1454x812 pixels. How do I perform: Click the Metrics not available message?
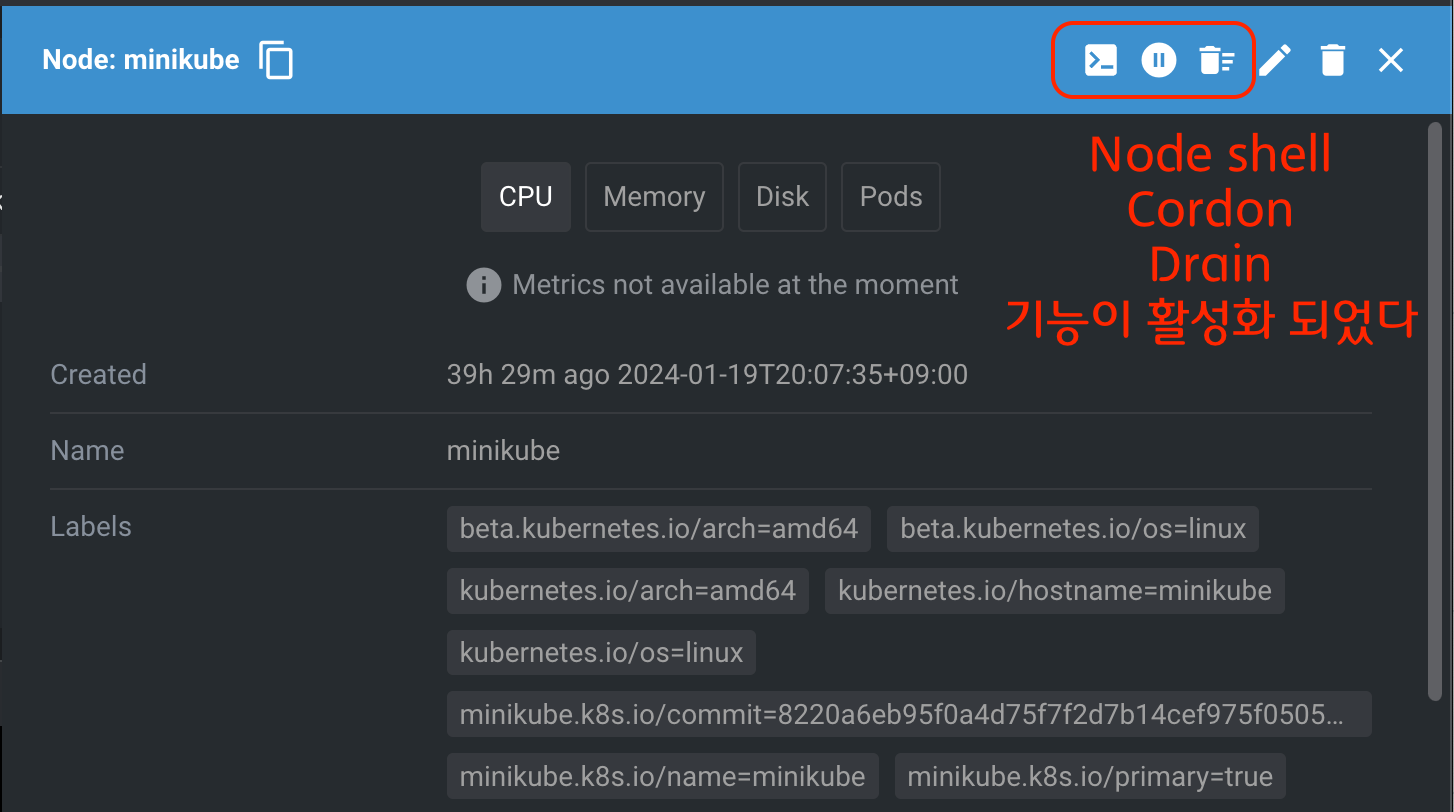735,285
